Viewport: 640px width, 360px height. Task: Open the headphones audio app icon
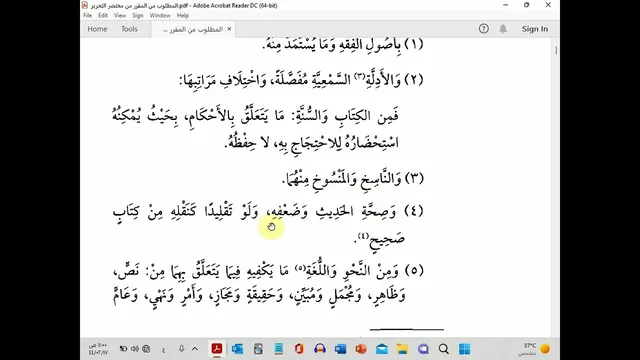point(320,349)
